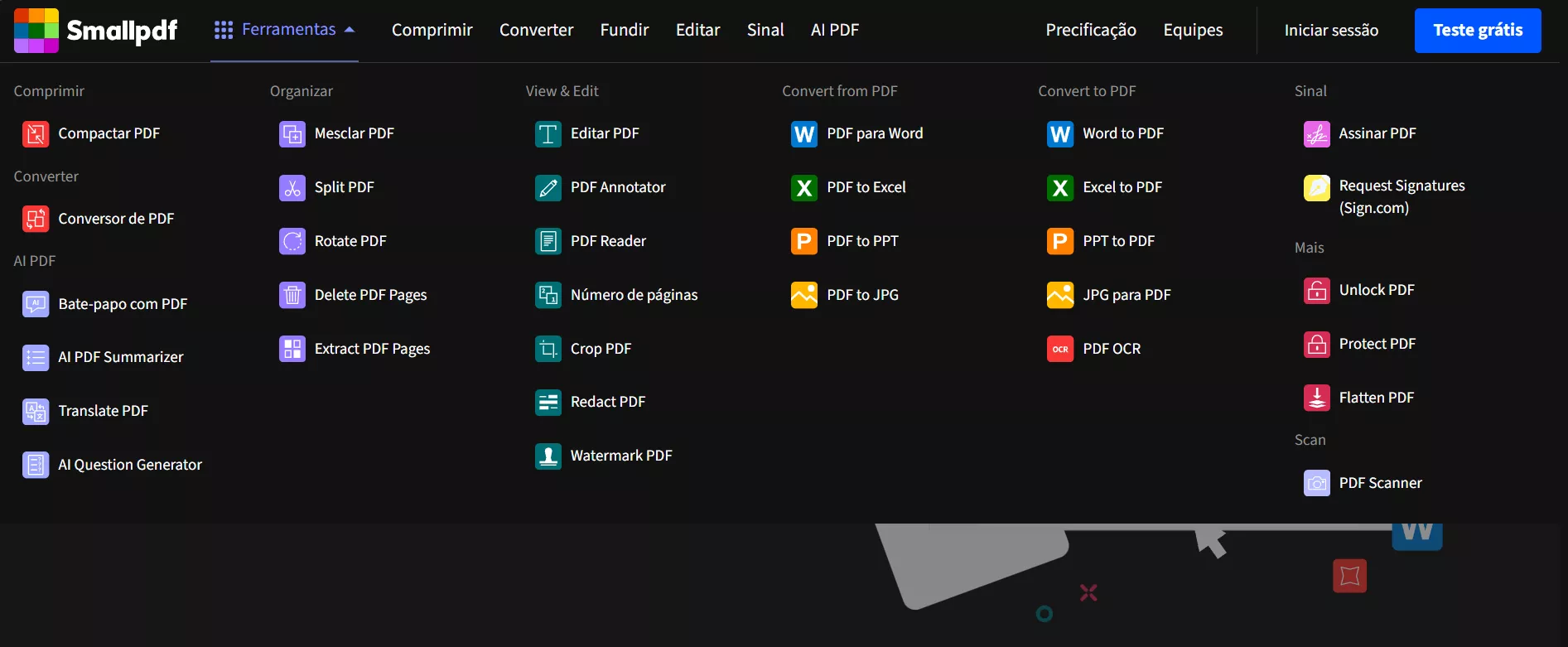Click the Request Signatures icon
Image resolution: width=1568 pixels, height=647 pixels.
[1317, 188]
